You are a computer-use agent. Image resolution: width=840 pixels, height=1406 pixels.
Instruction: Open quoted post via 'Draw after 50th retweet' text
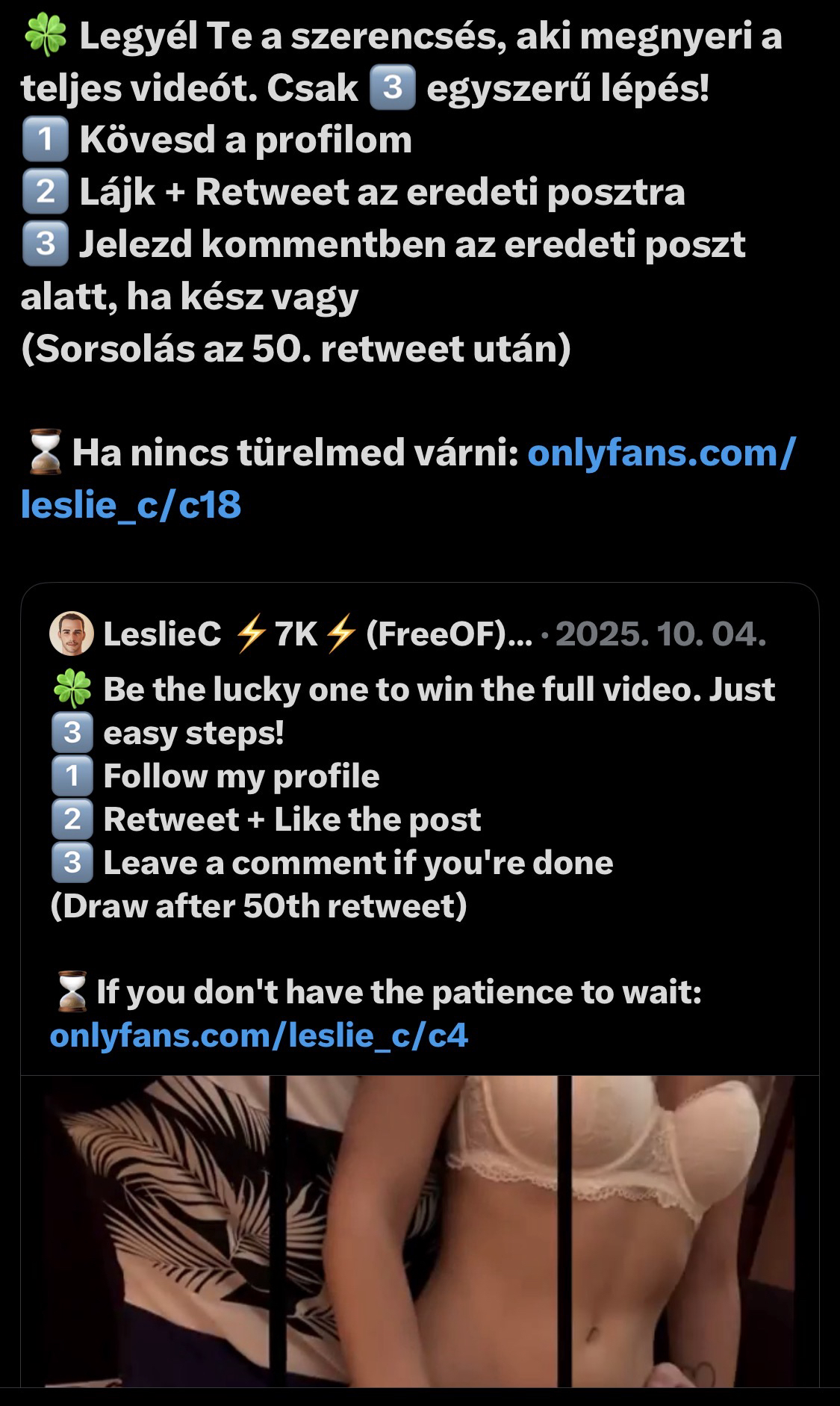point(258,906)
